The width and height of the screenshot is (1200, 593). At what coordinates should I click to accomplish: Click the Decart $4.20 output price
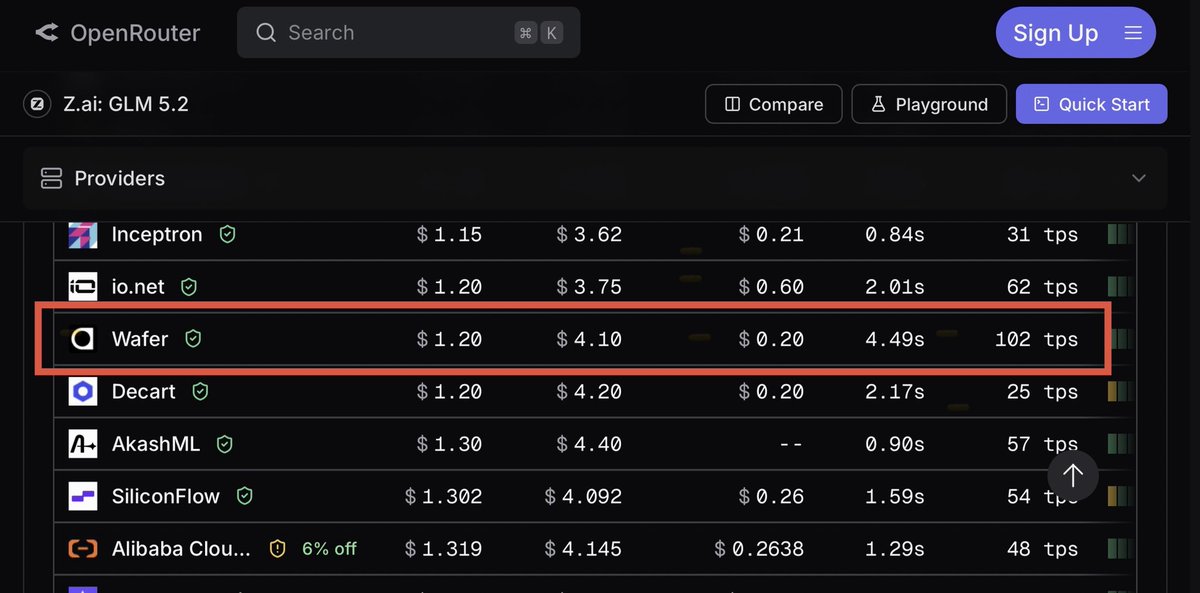[589, 391]
